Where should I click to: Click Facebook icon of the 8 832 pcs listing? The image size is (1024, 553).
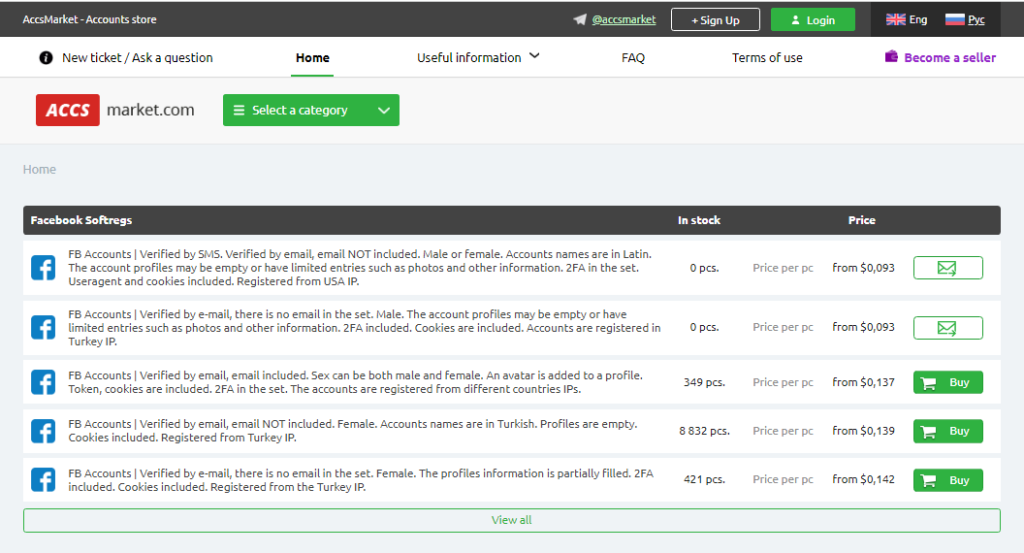43,431
